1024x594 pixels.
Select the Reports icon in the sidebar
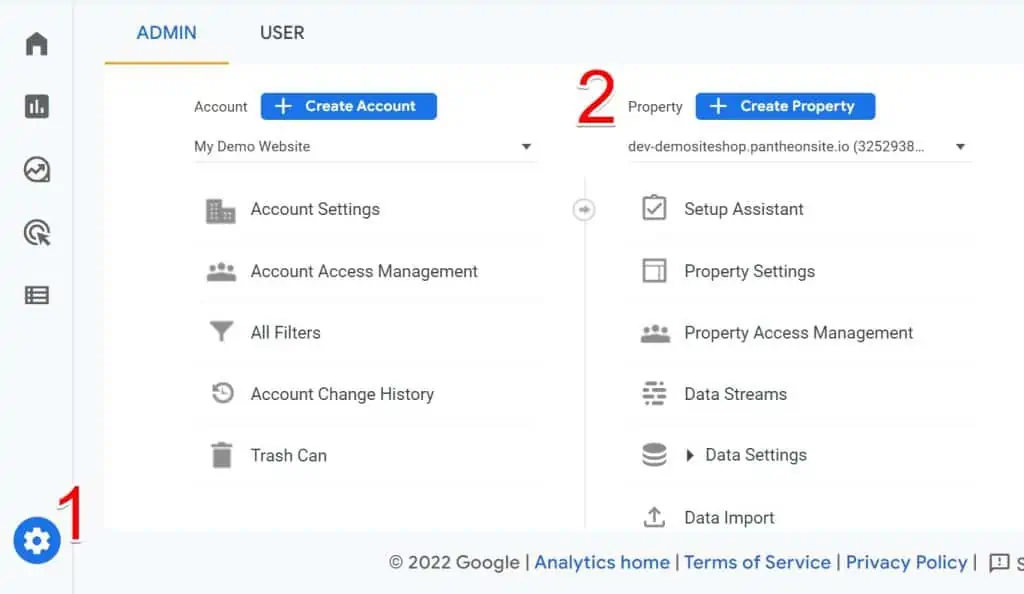pyautogui.click(x=36, y=106)
